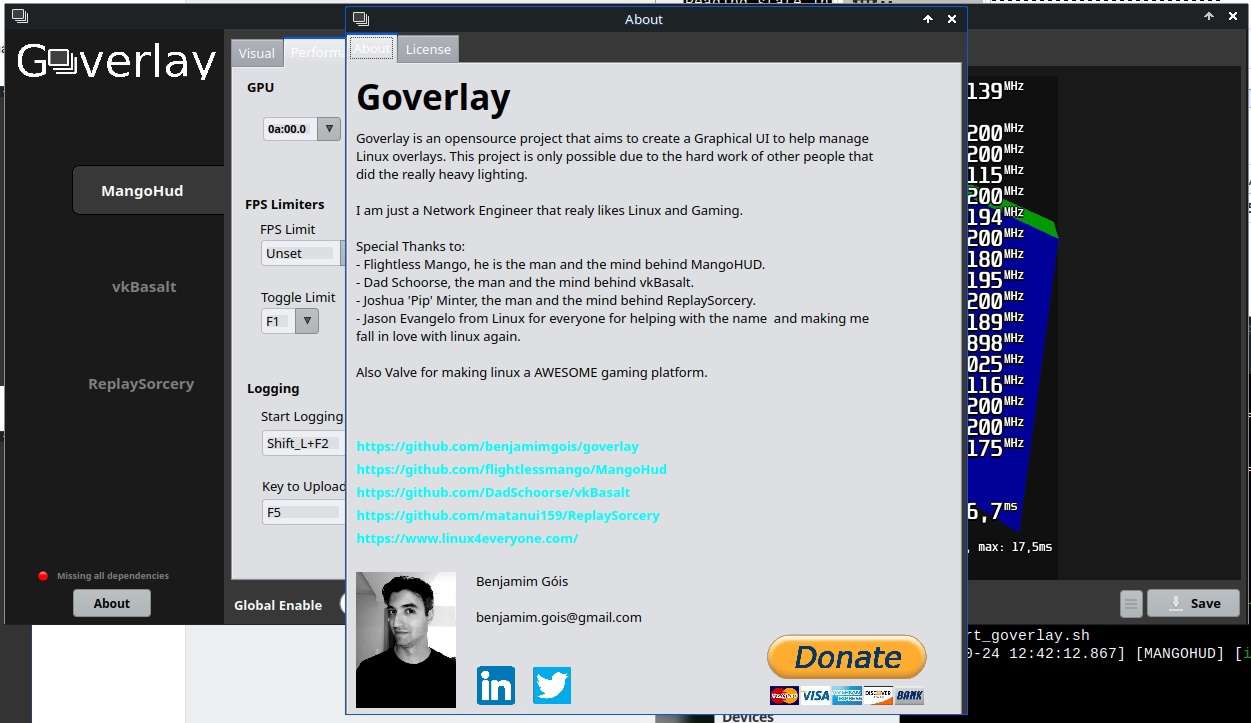Open the Goverlay main window's title bar menu icon
The height and width of the screenshot is (723, 1251).
pyautogui.click(x=20, y=17)
